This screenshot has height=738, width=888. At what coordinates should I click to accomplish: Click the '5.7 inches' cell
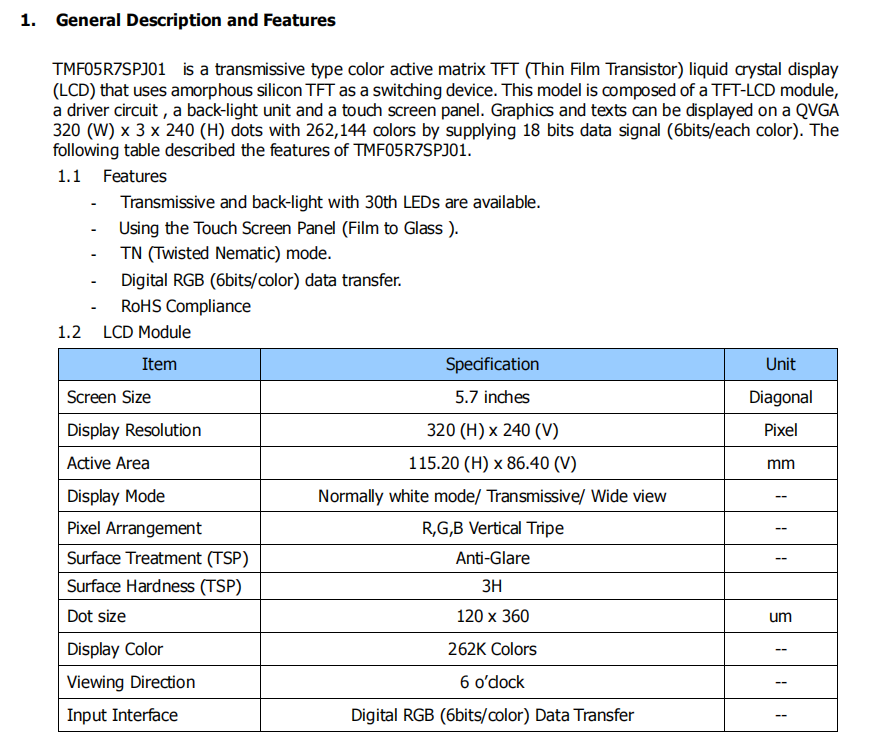(492, 397)
